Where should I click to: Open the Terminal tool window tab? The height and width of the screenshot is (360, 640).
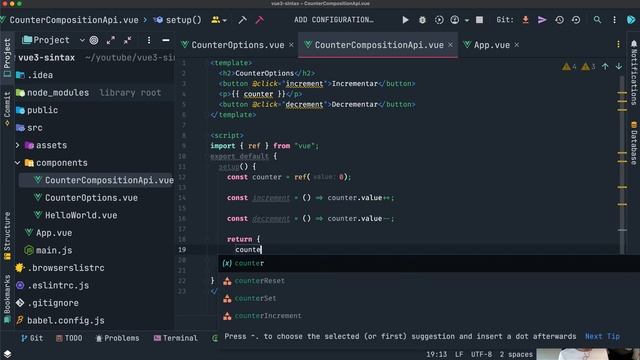coord(176,338)
